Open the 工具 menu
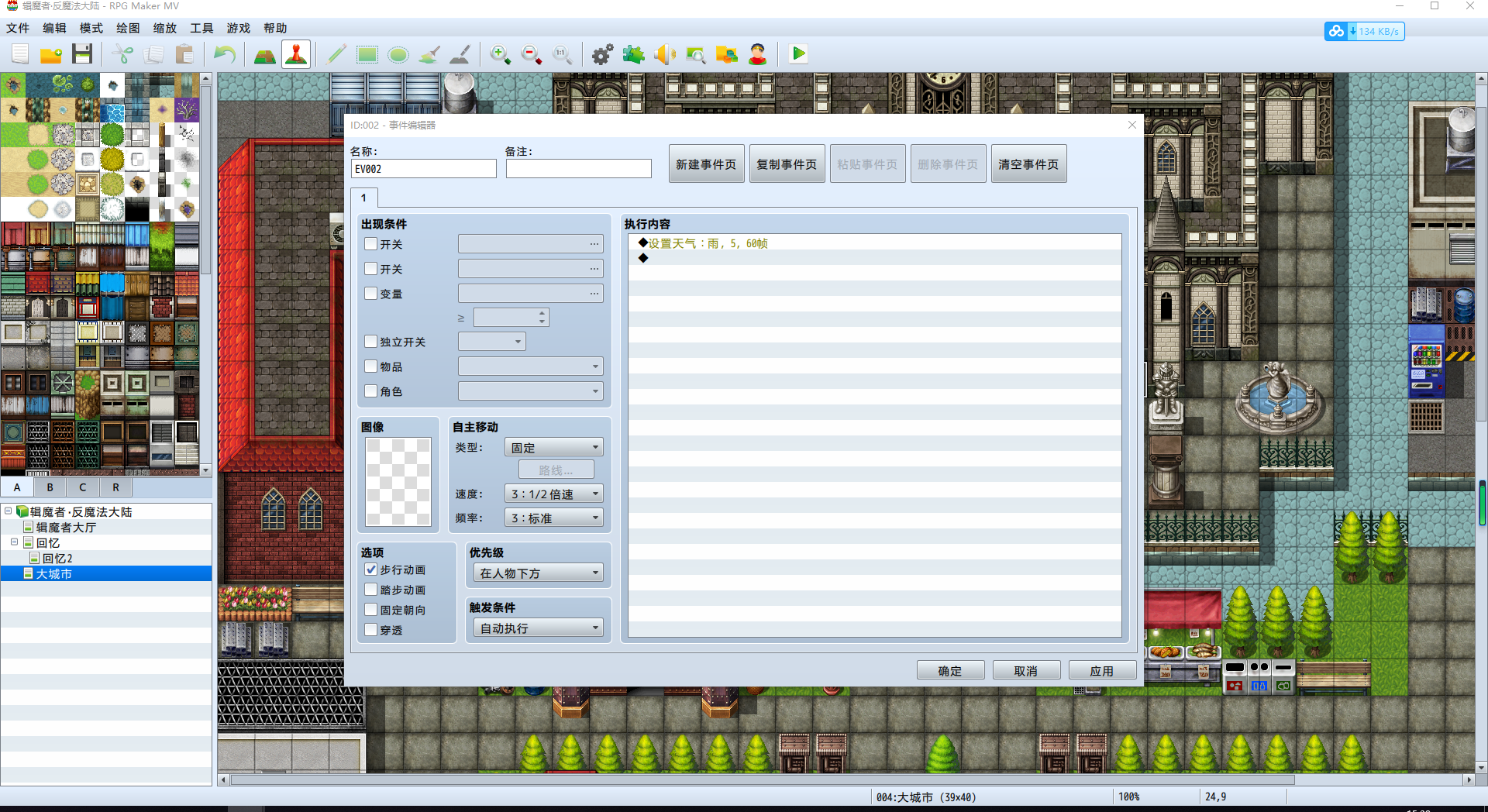Image resolution: width=1488 pixels, height=812 pixels. 201,28
